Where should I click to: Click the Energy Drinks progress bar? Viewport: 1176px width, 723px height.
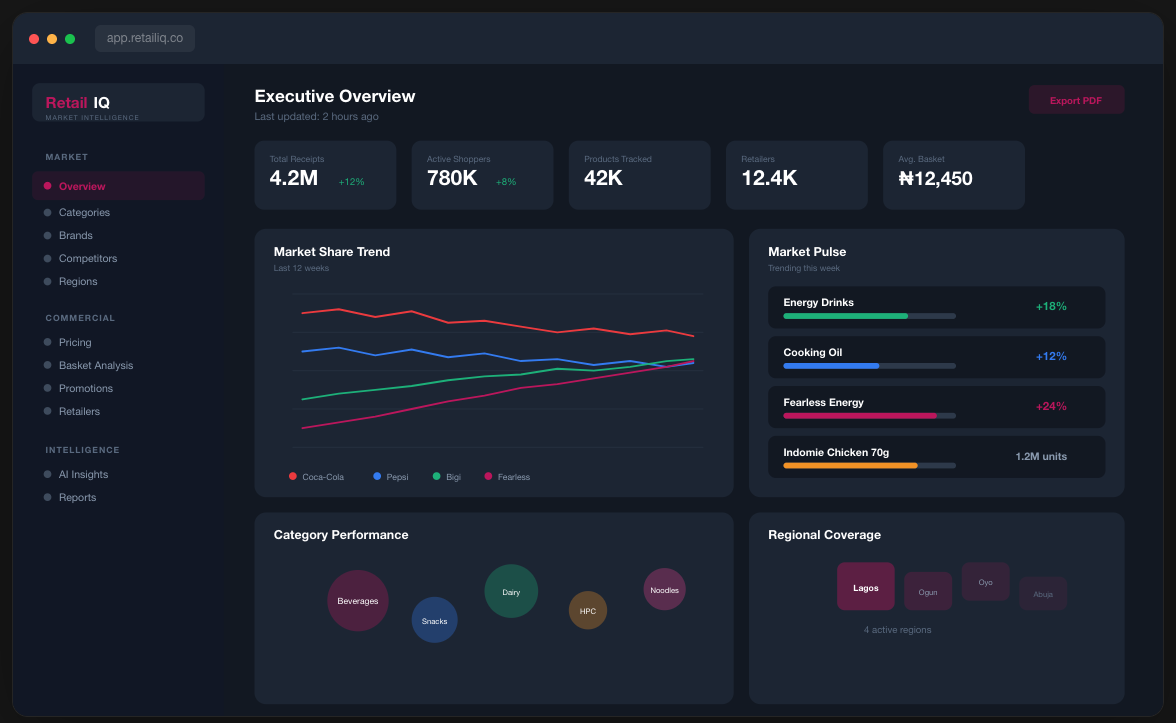click(x=869, y=316)
